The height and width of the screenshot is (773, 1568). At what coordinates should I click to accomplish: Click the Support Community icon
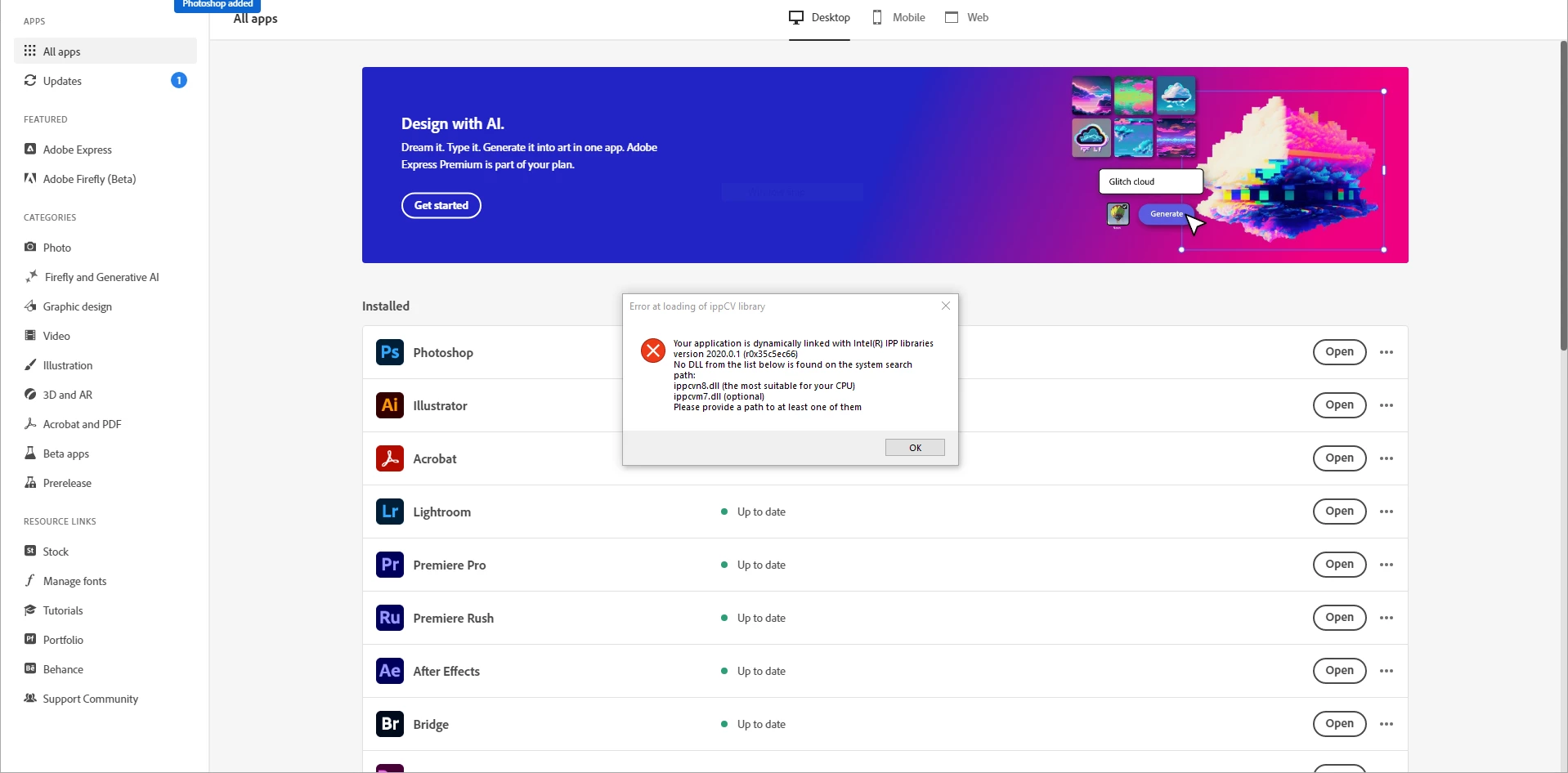(30, 698)
